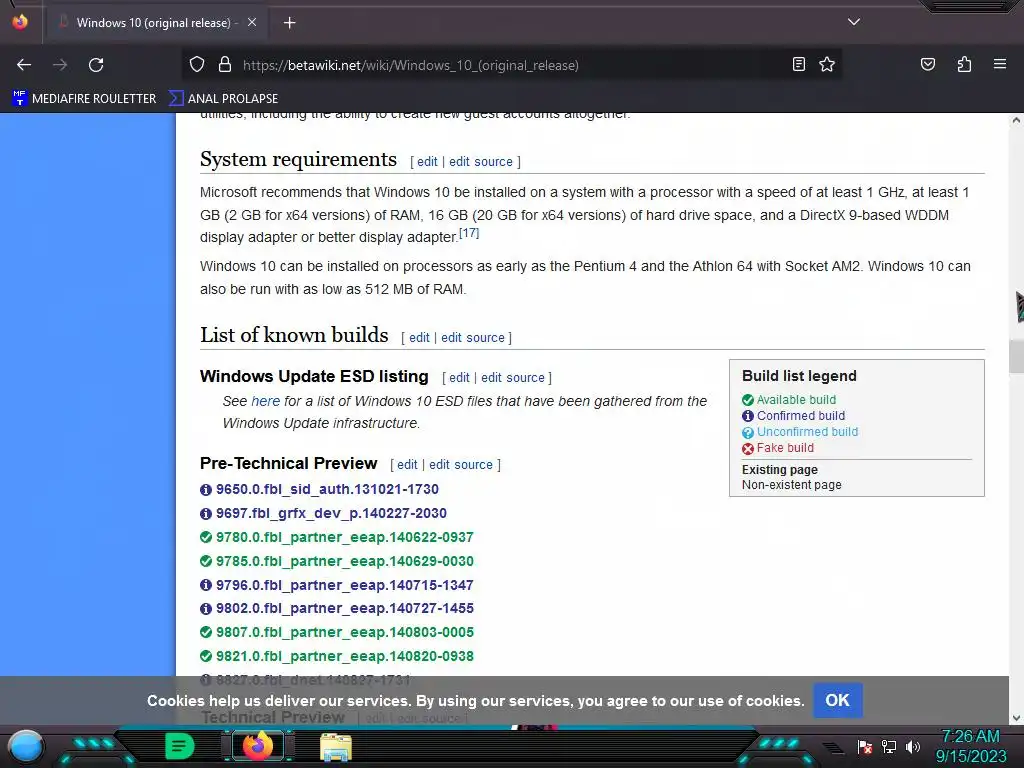Screen dimensions: 1024x768
Task: Edit Pre-Technical Preview section
Action: pyautogui.click(x=407, y=464)
